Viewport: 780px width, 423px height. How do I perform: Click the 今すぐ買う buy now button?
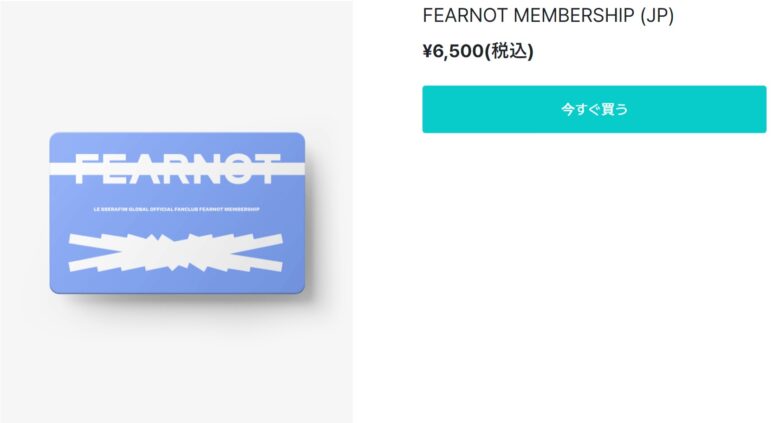[594, 109]
